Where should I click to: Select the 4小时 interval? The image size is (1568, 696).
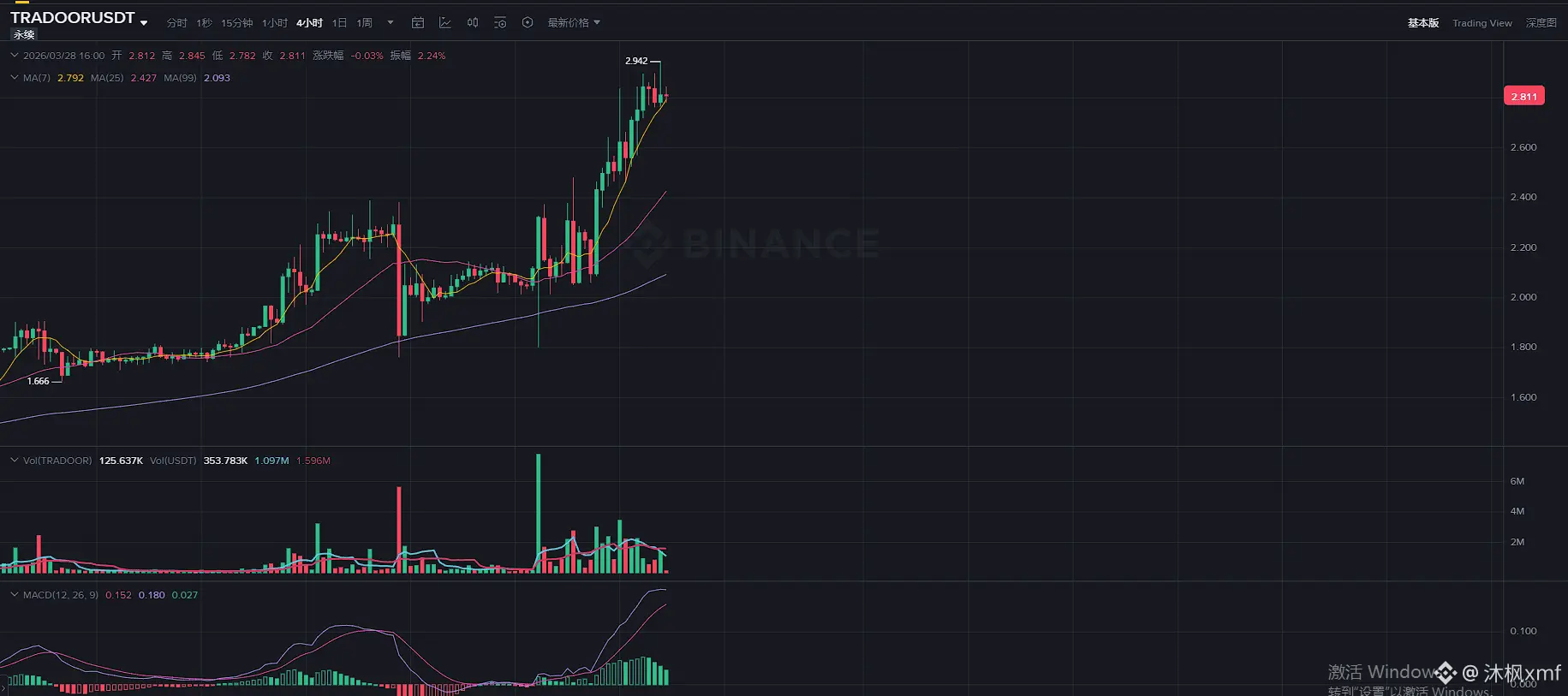[x=309, y=23]
